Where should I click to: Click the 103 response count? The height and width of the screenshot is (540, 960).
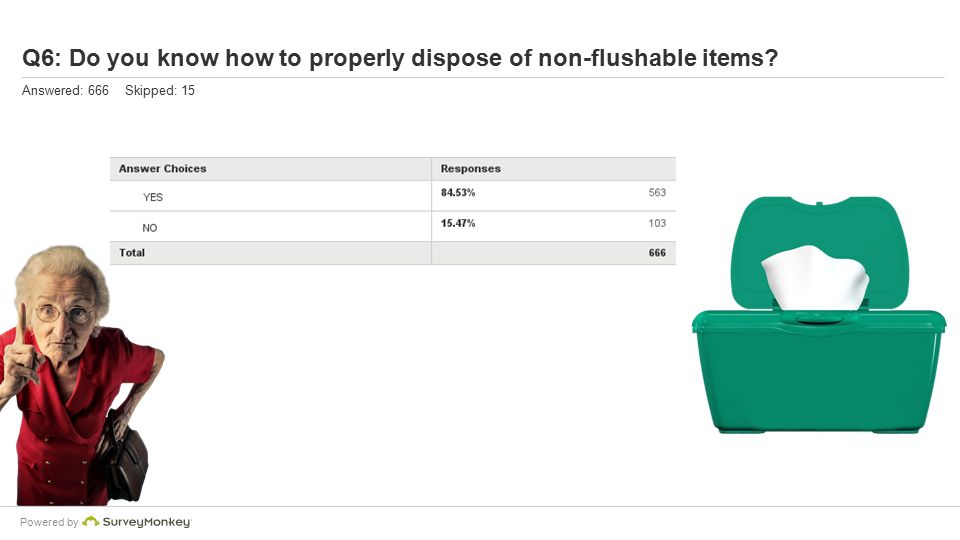[x=657, y=223]
